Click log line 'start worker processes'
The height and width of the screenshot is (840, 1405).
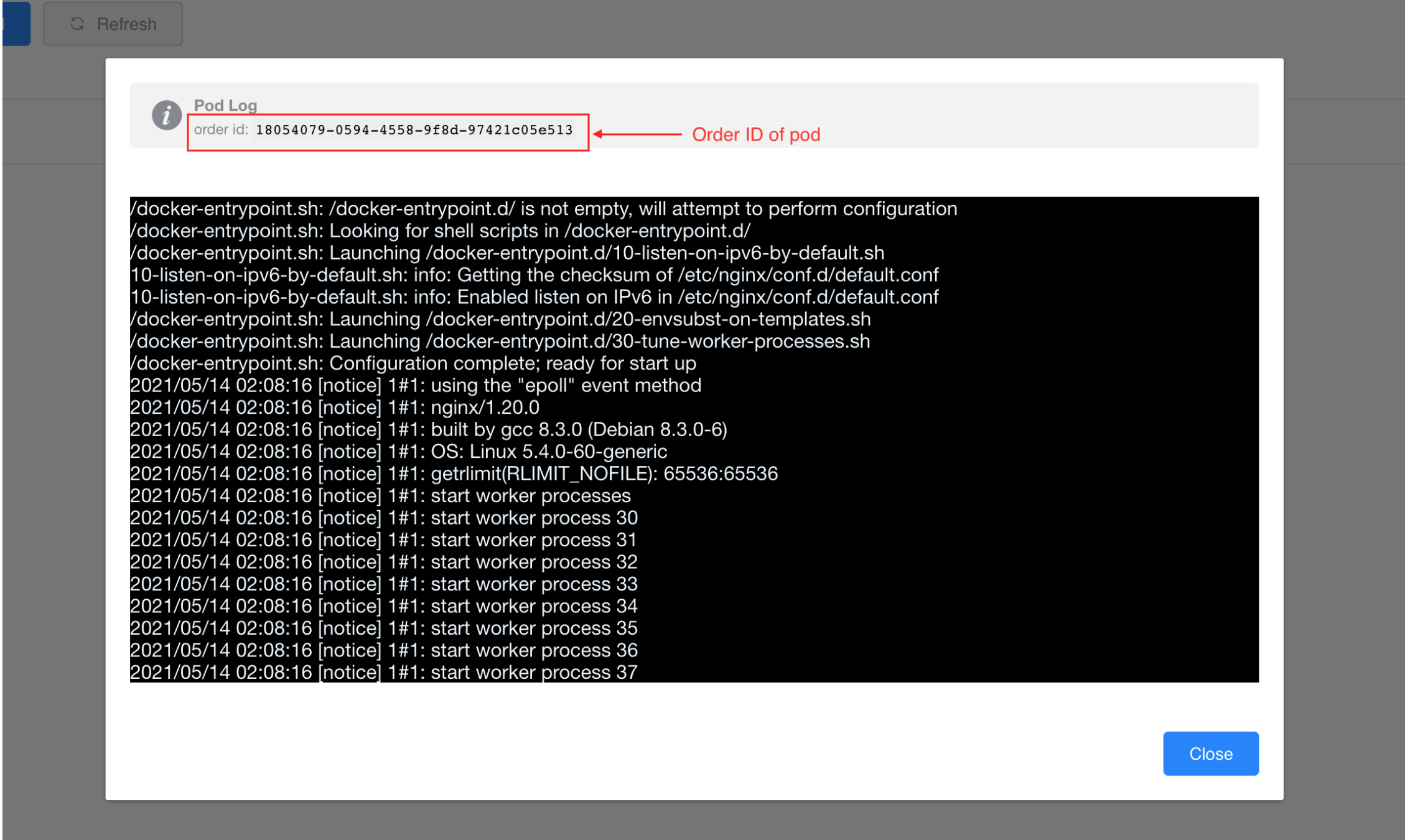click(x=380, y=495)
